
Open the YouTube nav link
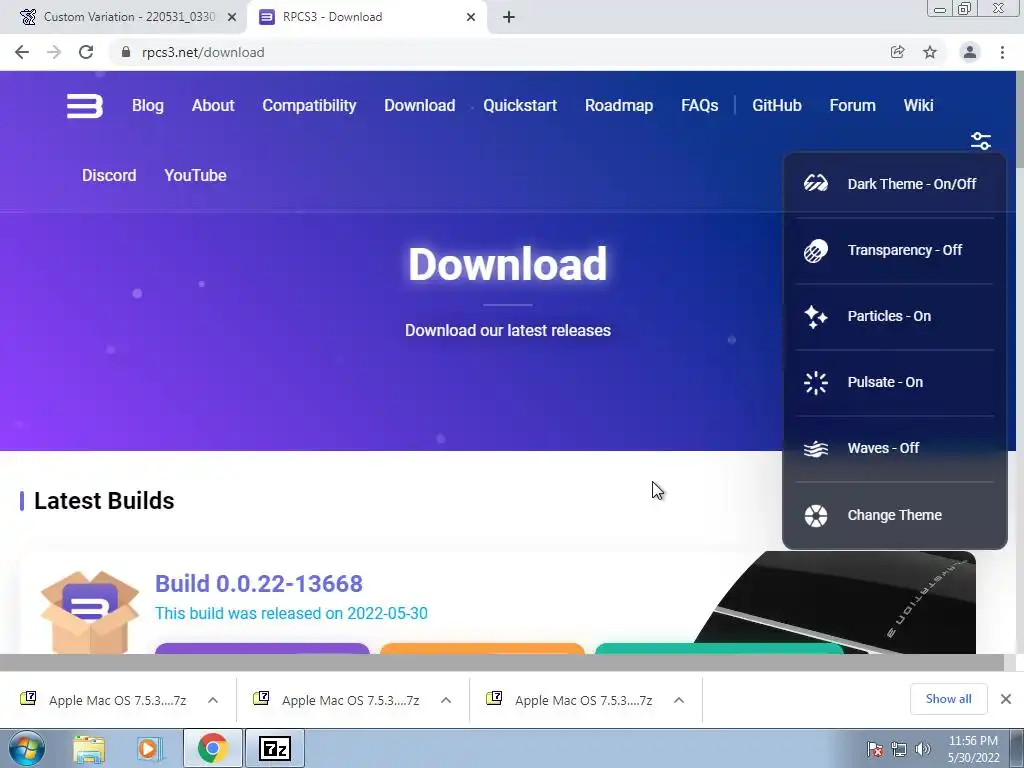(x=195, y=175)
